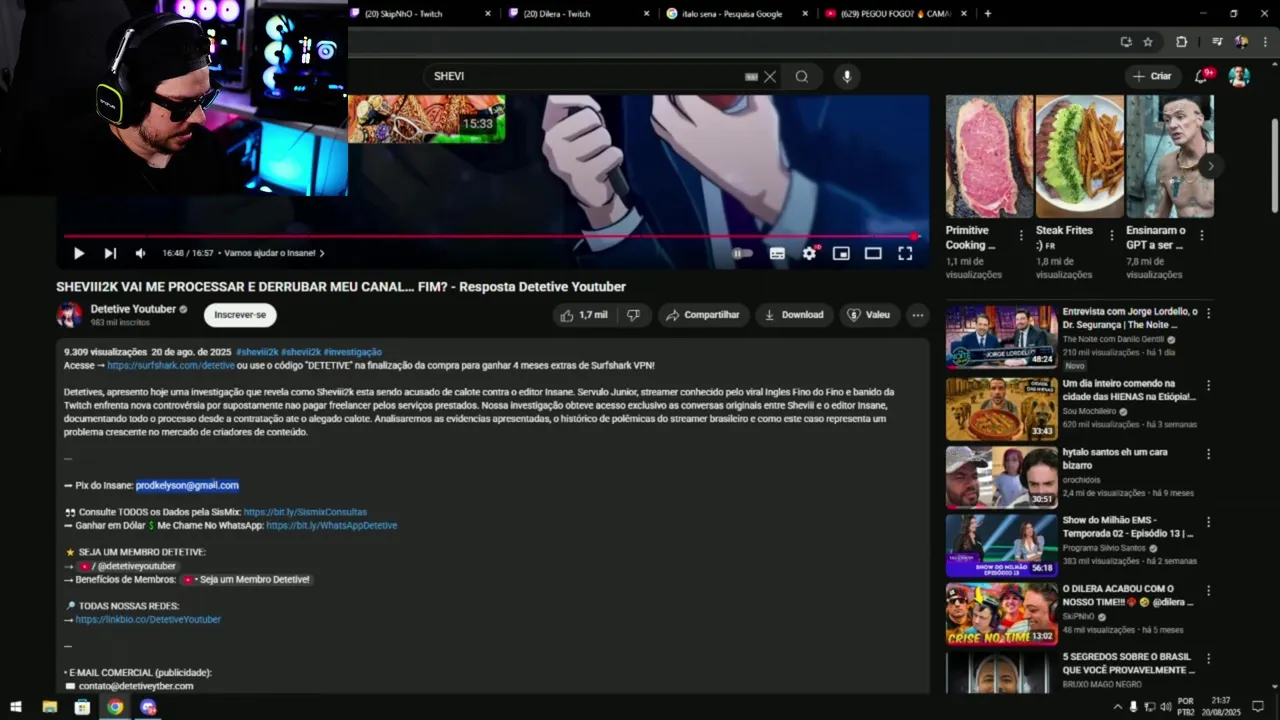Open the Windows Start menu

(x=16, y=707)
